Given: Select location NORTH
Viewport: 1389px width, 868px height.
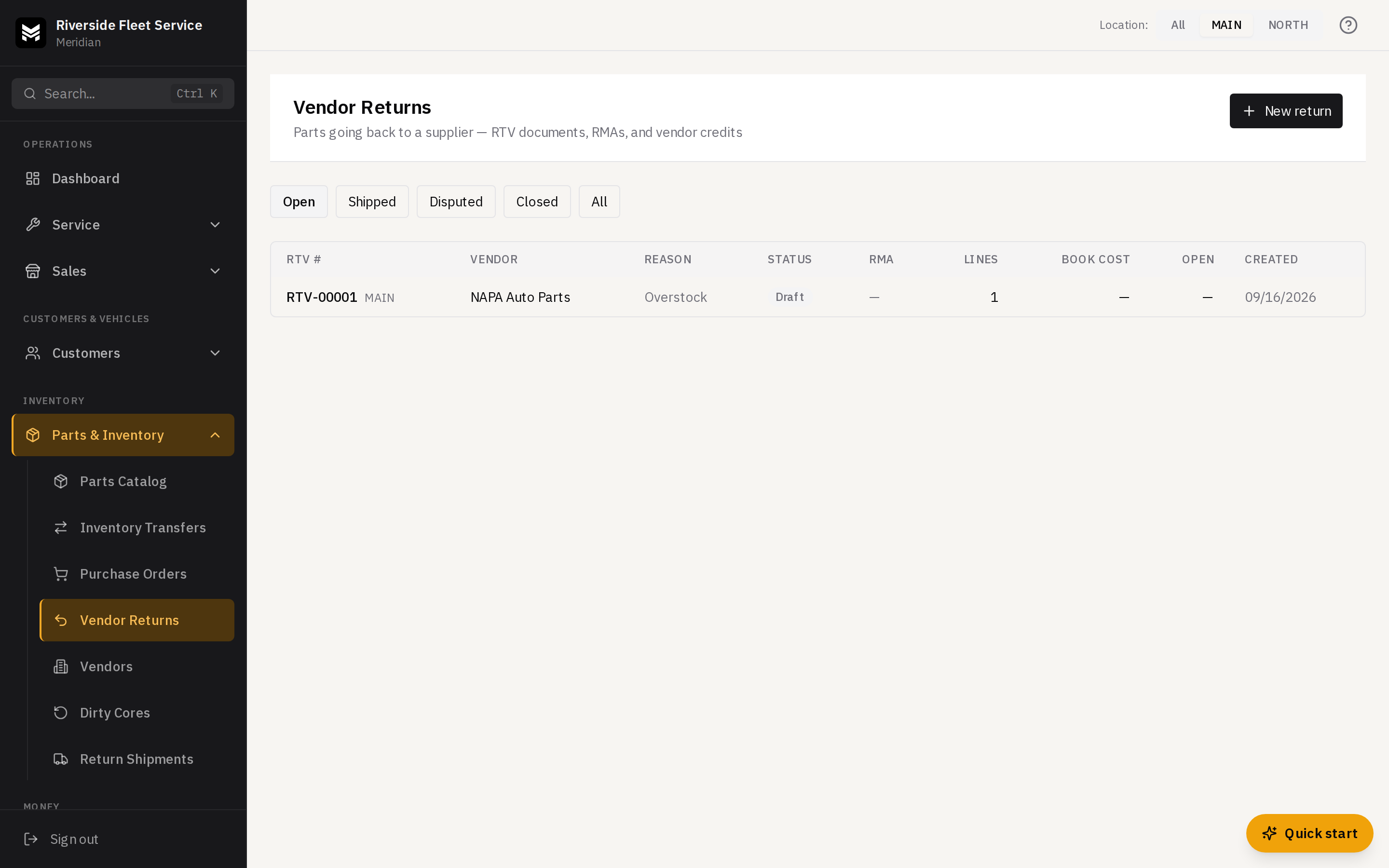Looking at the screenshot, I should (x=1288, y=25).
